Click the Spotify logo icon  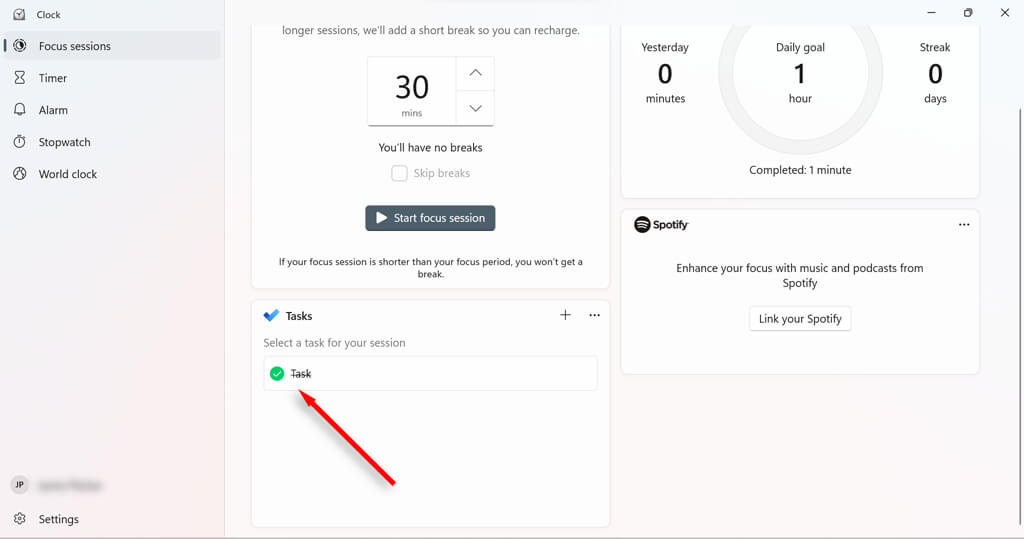[x=642, y=225]
